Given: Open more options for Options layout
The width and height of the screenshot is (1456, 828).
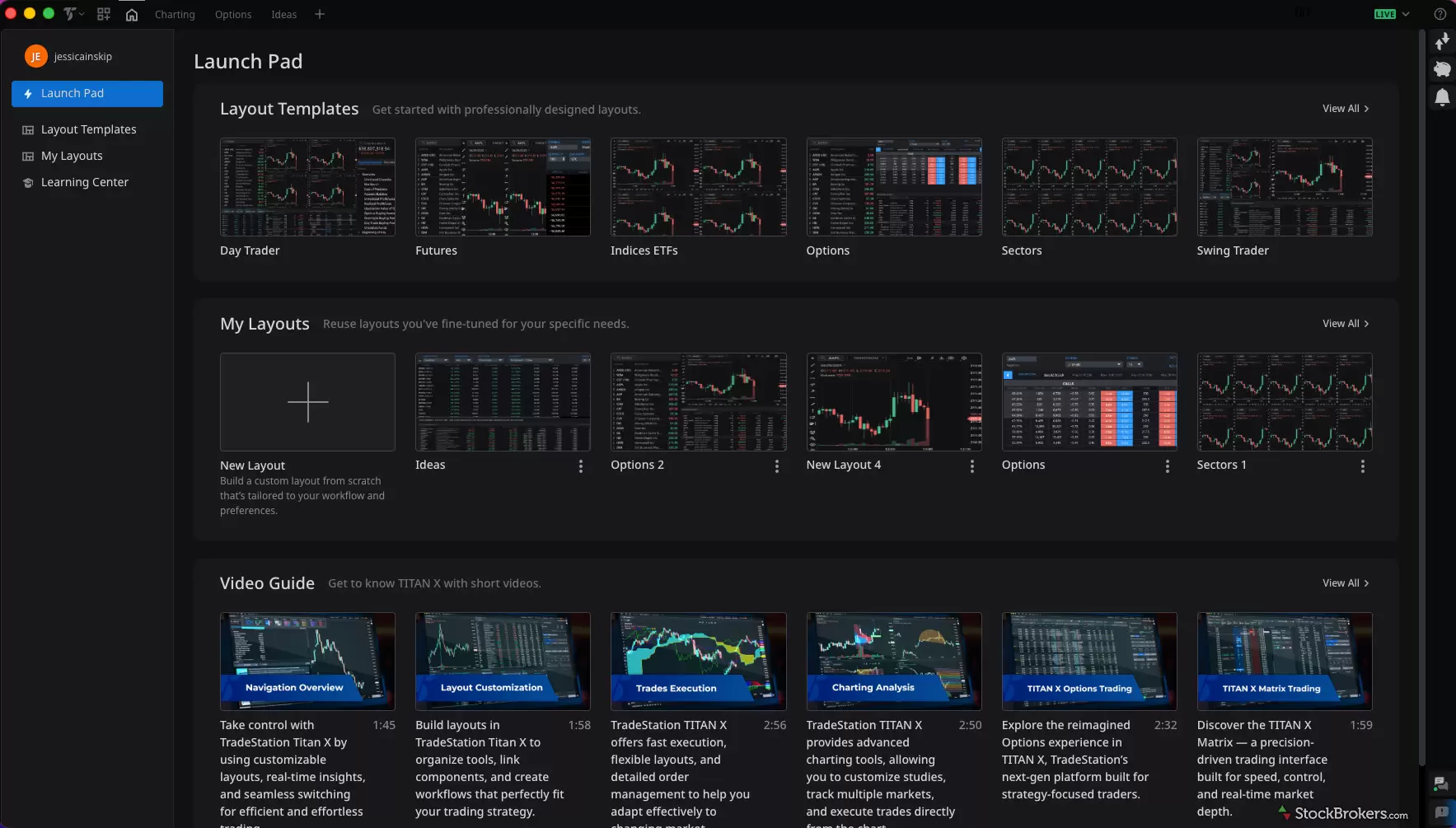Looking at the screenshot, I should pyautogui.click(x=1168, y=466).
